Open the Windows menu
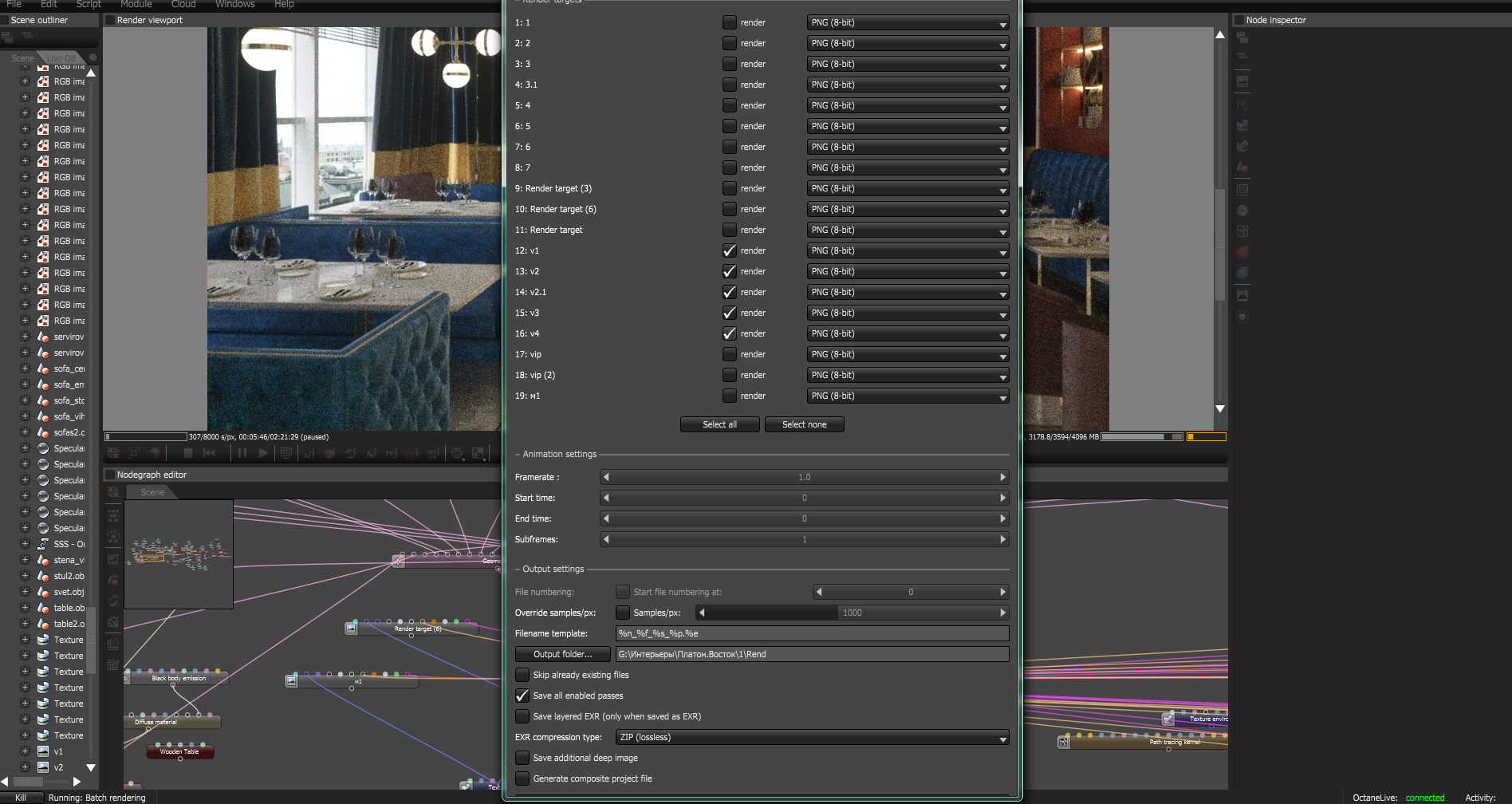 pos(234,4)
